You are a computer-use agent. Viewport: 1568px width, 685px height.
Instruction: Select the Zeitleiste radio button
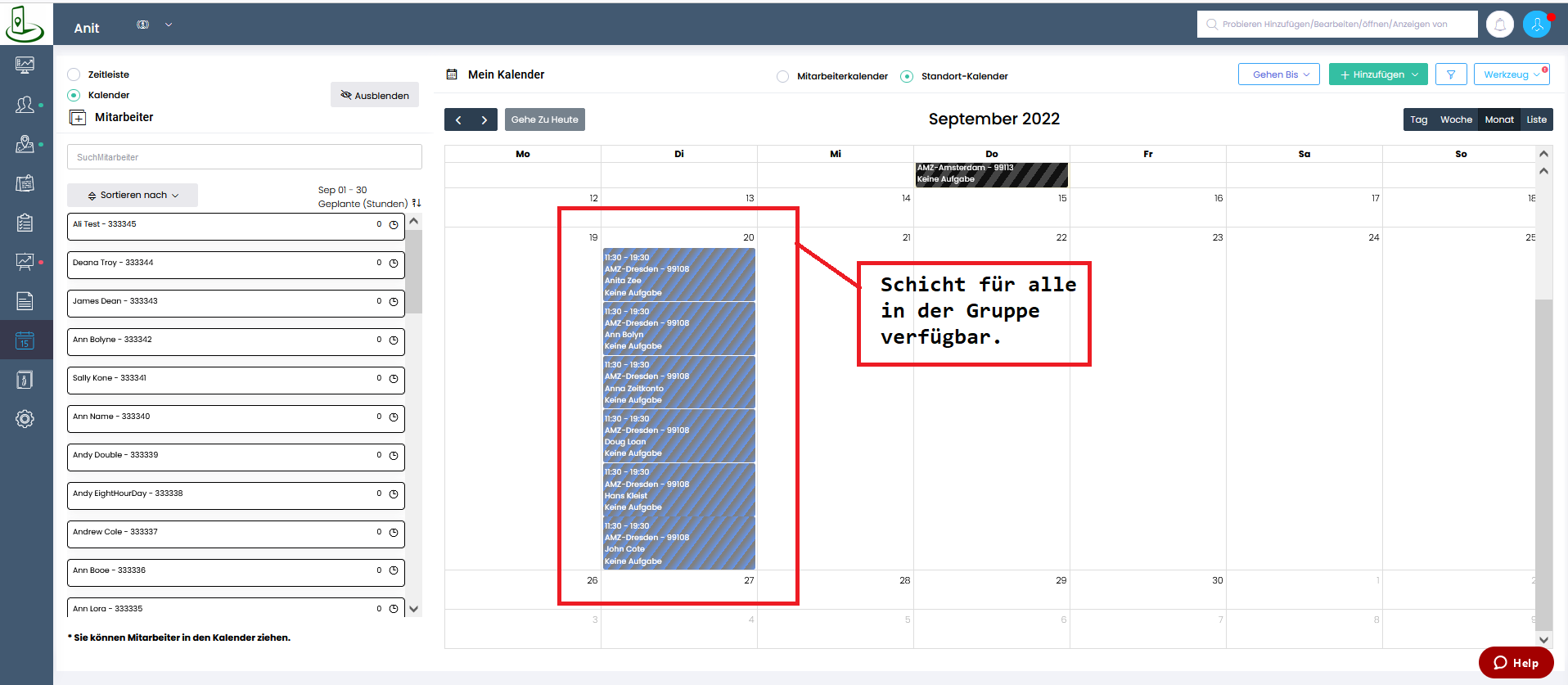(x=74, y=74)
